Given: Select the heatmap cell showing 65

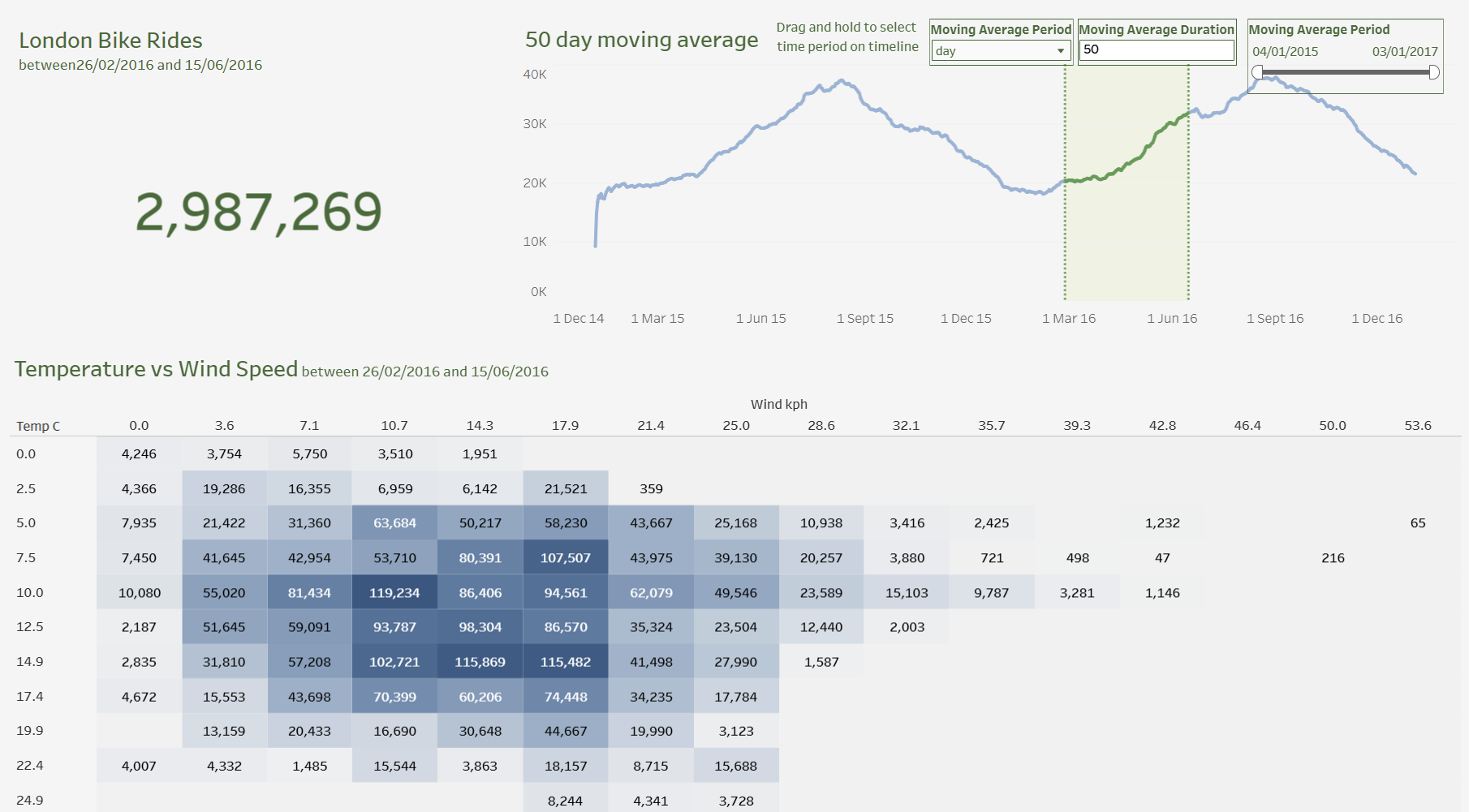Looking at the screenshot, I should 1417,523.
